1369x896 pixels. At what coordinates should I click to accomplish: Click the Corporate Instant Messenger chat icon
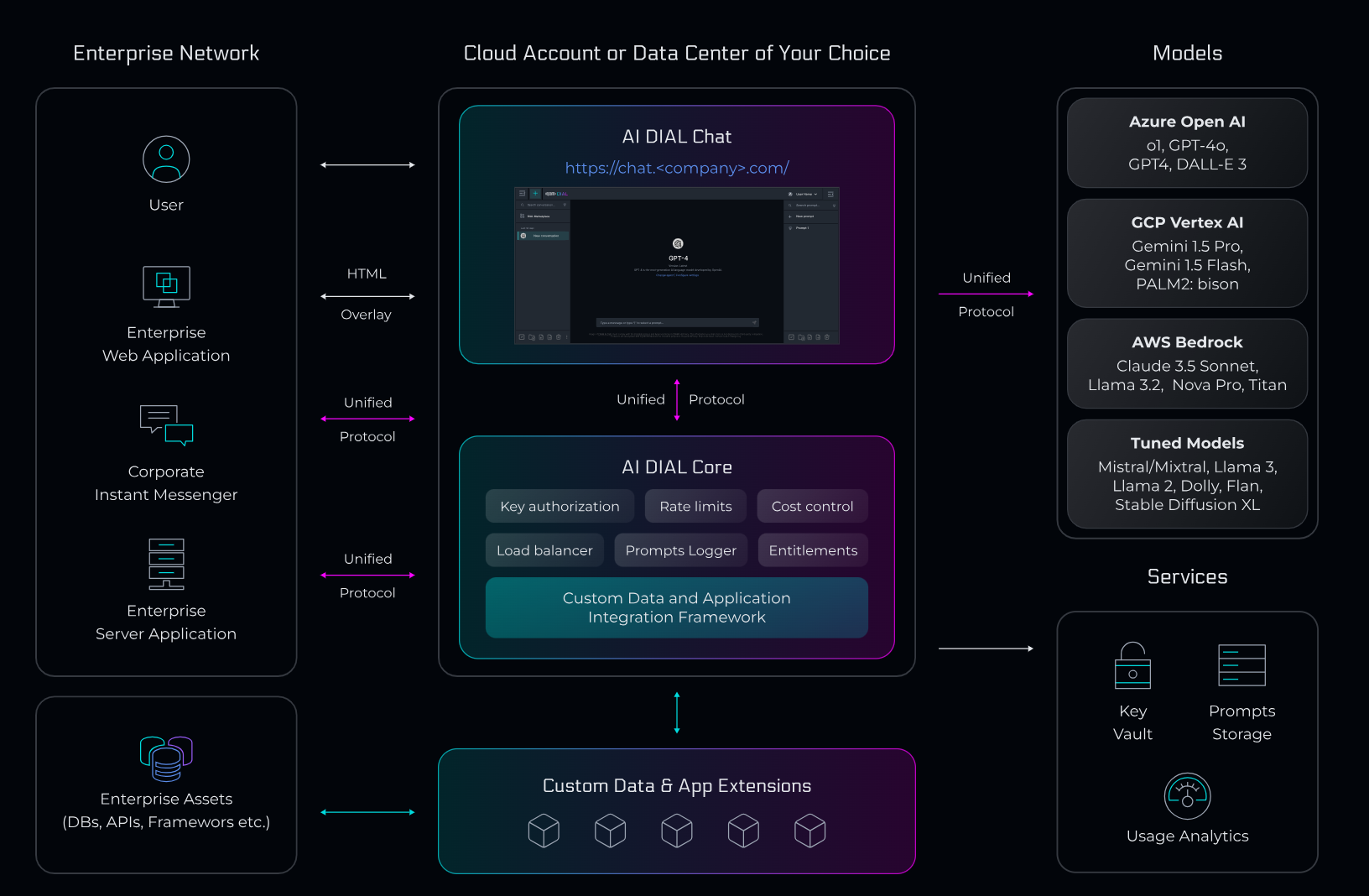[x=166, y=425]
